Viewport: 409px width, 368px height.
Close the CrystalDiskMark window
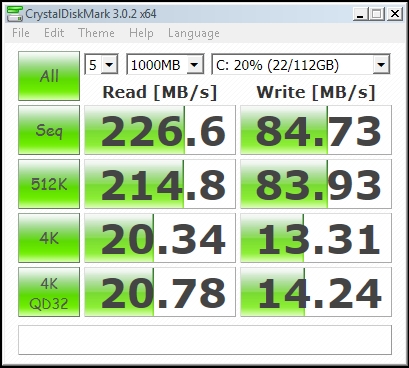point(395,14)
